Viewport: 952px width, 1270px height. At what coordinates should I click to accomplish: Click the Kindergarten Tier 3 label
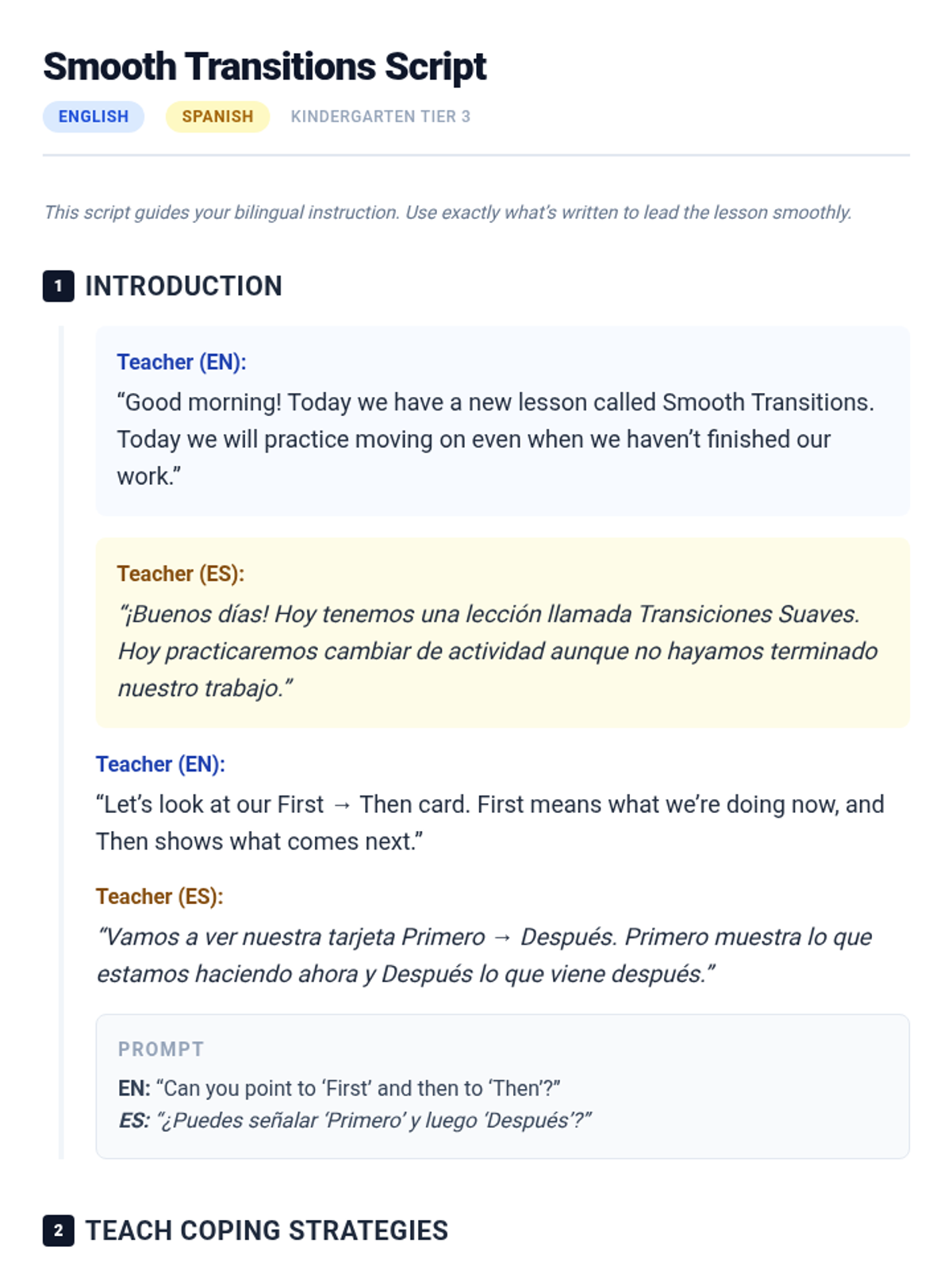click(x=380, y=117)
